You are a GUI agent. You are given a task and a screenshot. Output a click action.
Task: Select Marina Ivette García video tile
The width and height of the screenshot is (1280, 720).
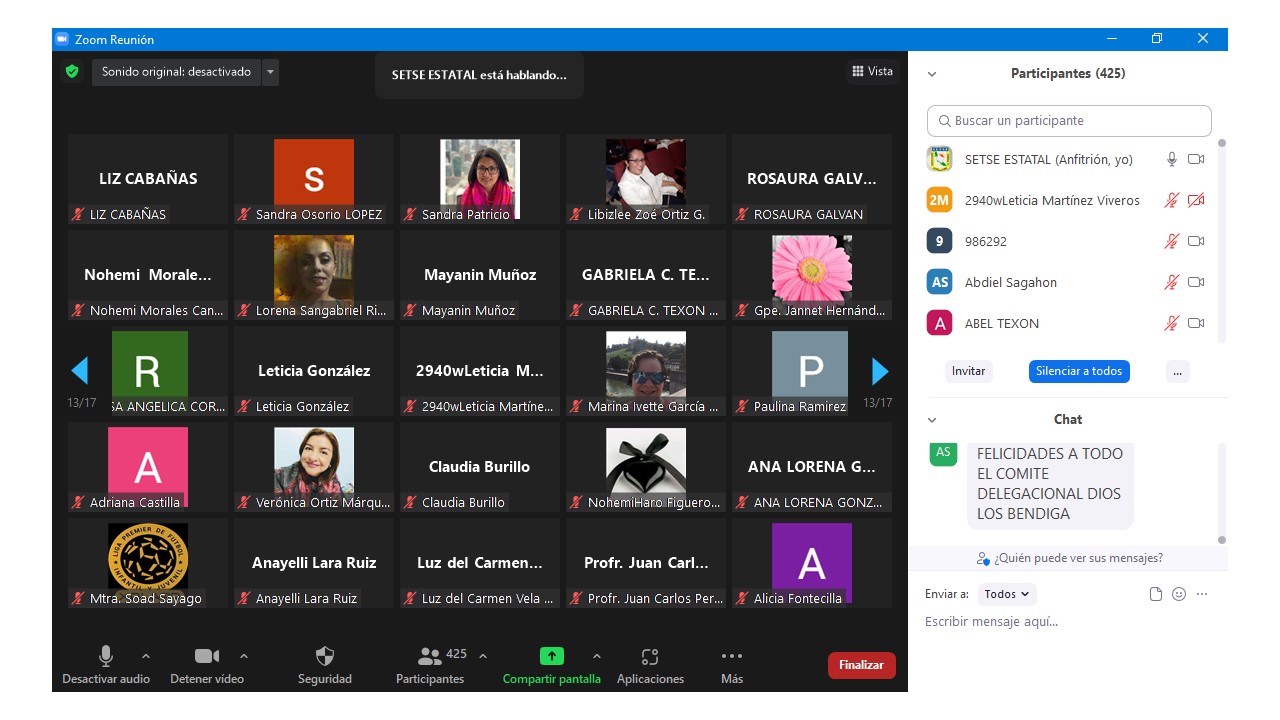(646, 371)
